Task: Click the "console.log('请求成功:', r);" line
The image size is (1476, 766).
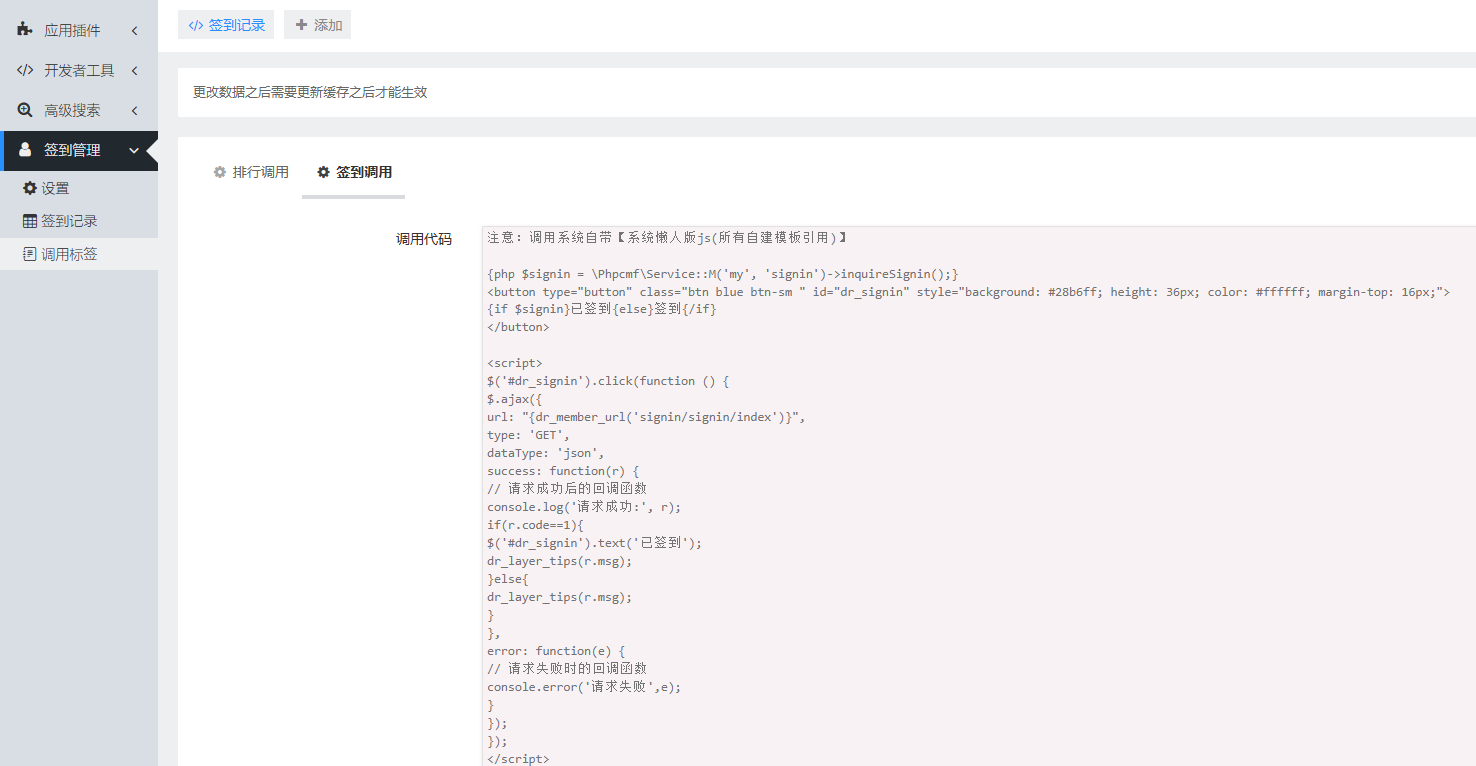Action: [x=584, y=507]
